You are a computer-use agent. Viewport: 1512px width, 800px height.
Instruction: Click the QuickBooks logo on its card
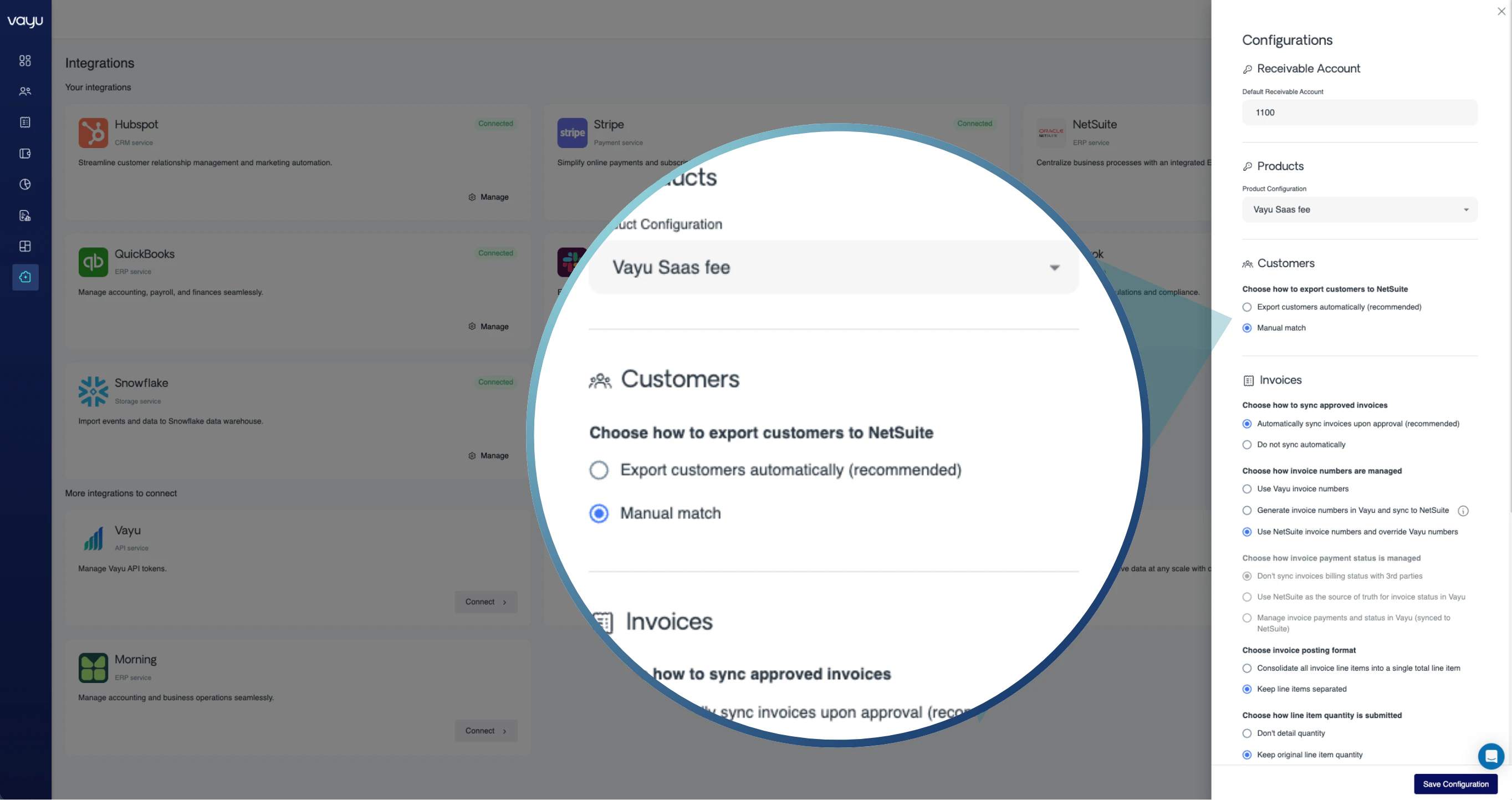[93, 262]
